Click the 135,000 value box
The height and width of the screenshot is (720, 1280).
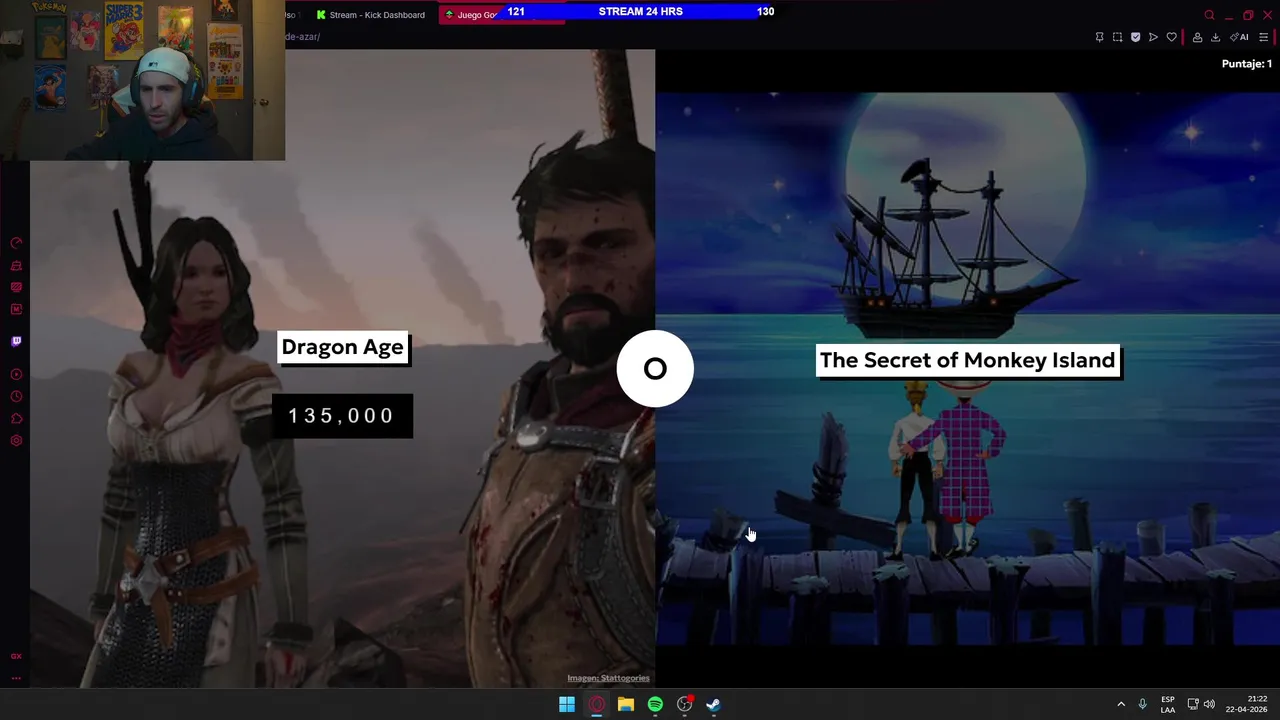coord(342,416)
